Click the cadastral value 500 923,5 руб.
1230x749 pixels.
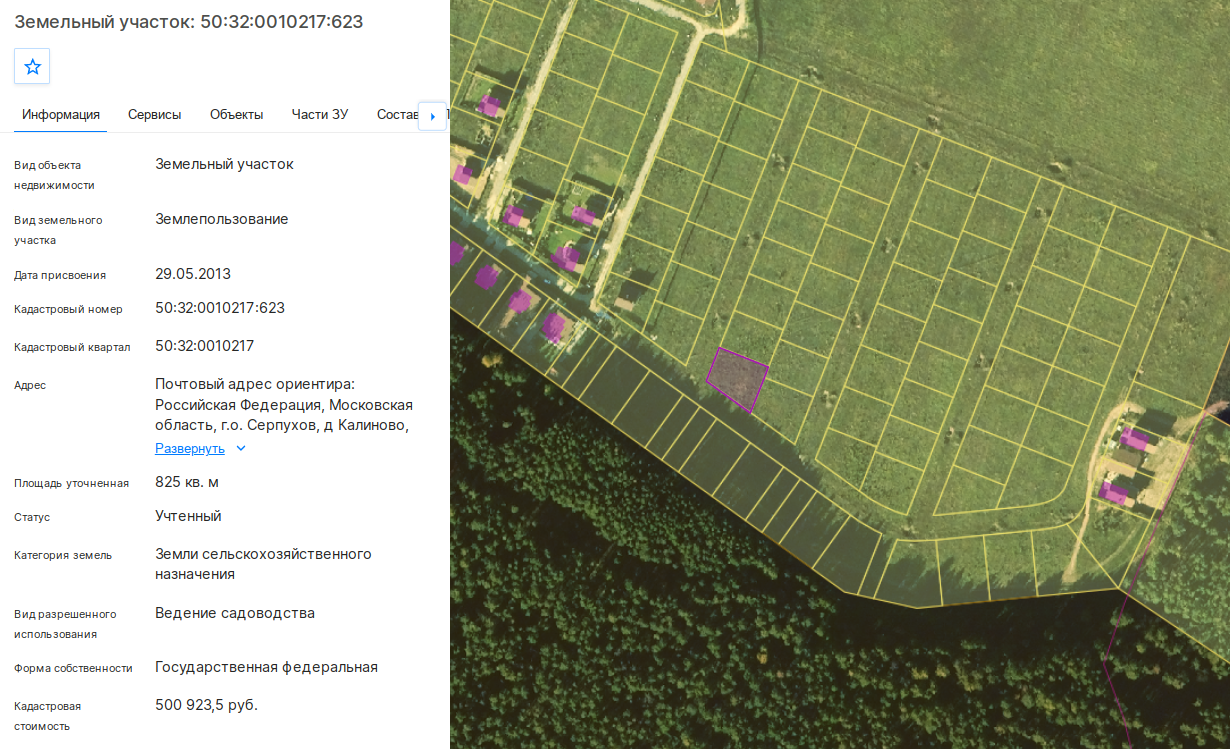(207, 705)
